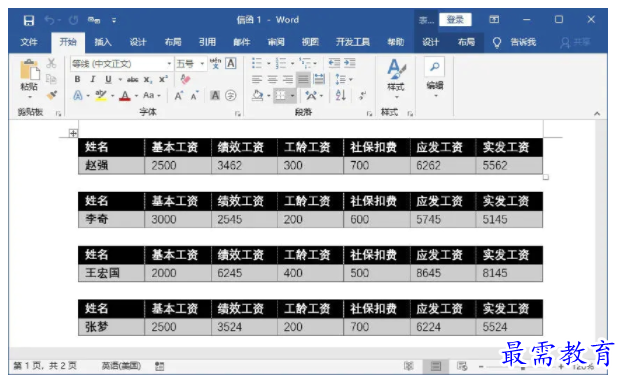Viewport: 623px width, 385px height.
Task: Open borders dropdown arrow
Action: (x=292, y=96)
